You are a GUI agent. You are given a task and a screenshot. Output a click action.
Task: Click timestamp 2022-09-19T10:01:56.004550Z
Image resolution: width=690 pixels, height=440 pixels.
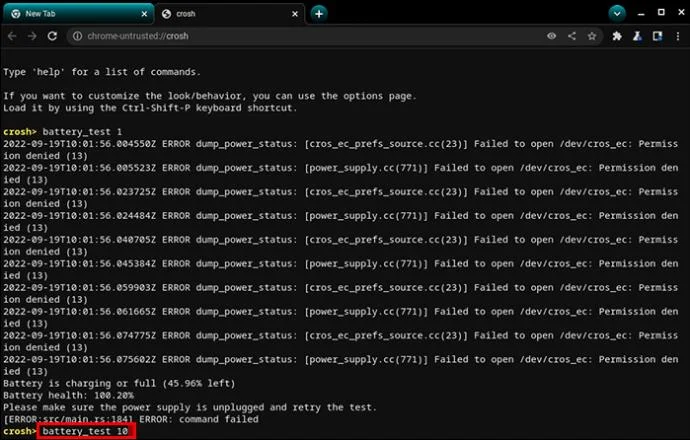79,144
